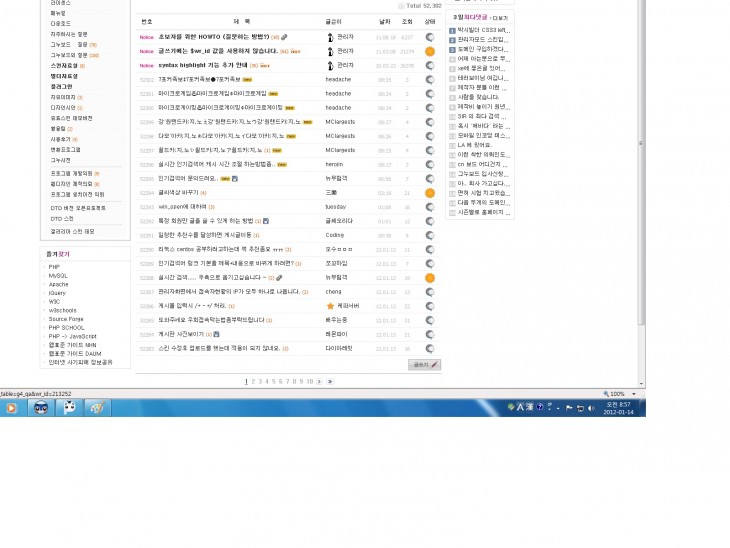Click image file icon on post 52292
The width and height of the screenshot is (730, 548).
pos(265,221)
